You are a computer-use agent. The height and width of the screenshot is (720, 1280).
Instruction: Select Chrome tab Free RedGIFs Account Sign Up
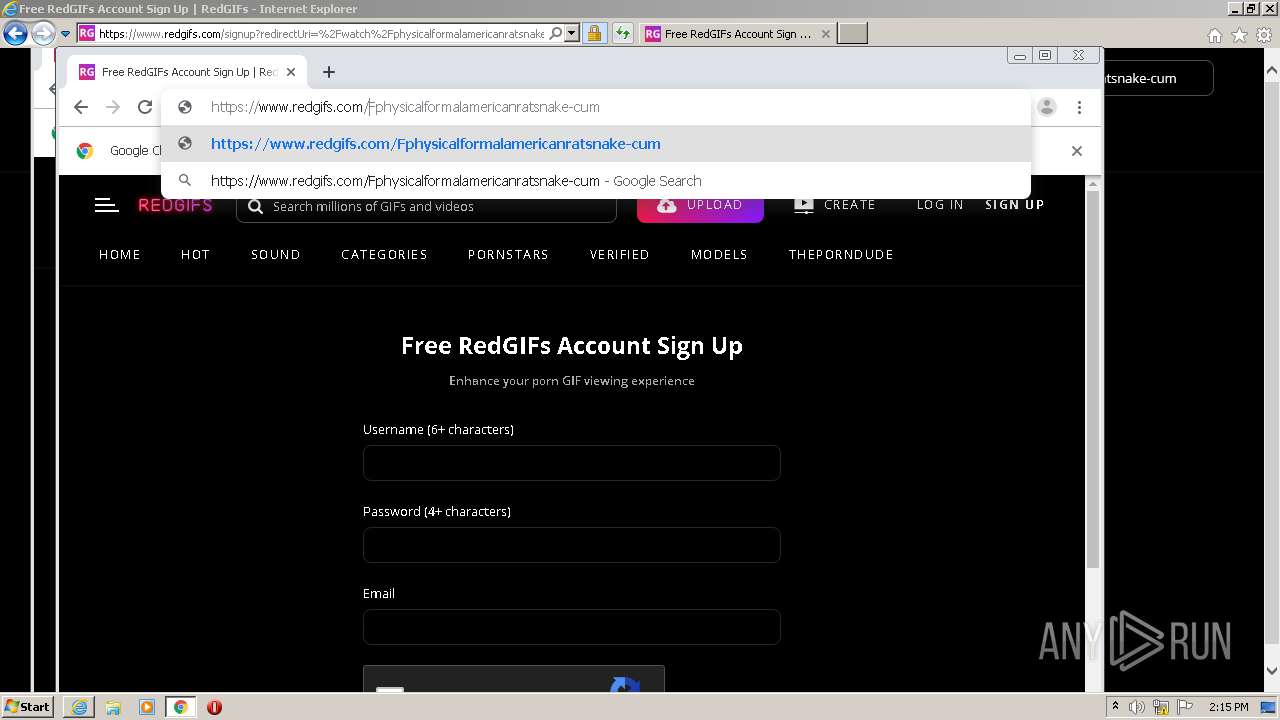(x=187, y=72)
